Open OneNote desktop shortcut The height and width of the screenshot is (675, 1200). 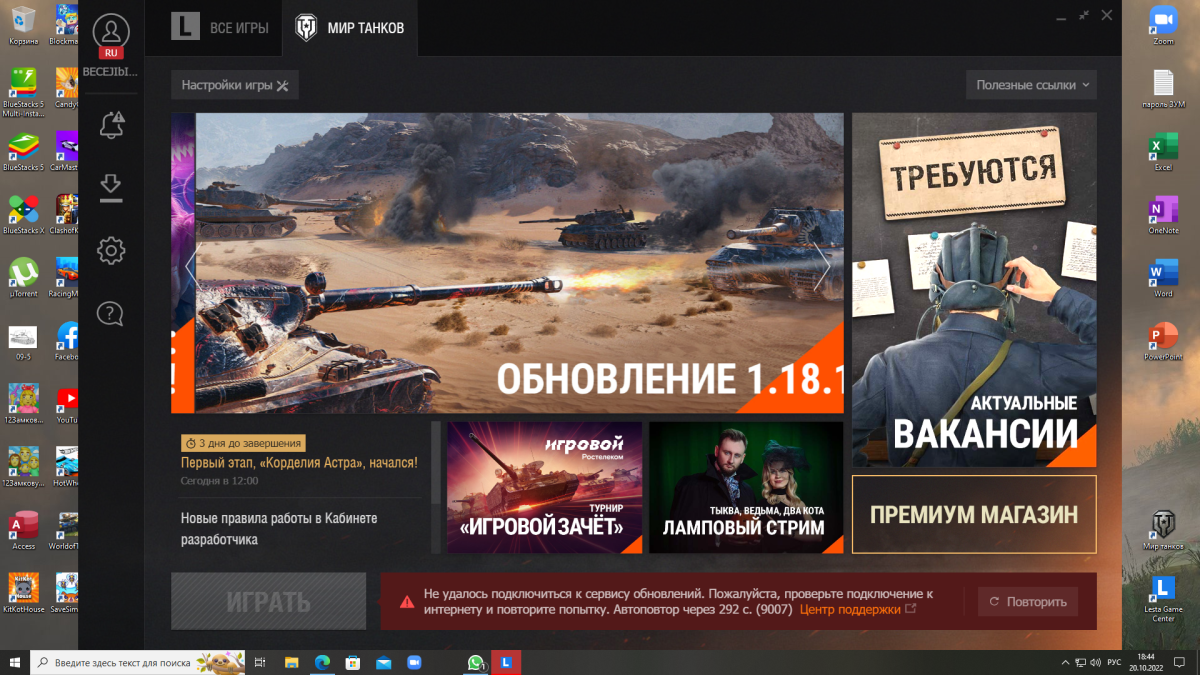1163,214
